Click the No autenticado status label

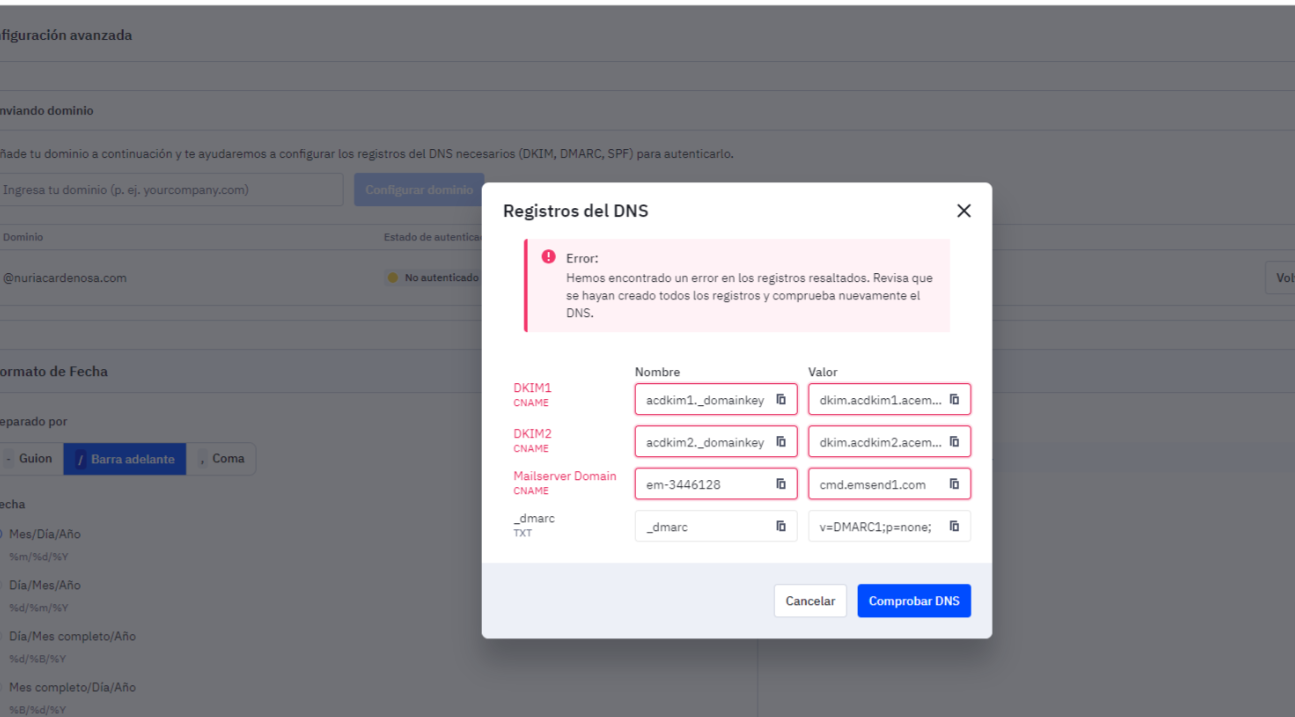pos(434,278)
